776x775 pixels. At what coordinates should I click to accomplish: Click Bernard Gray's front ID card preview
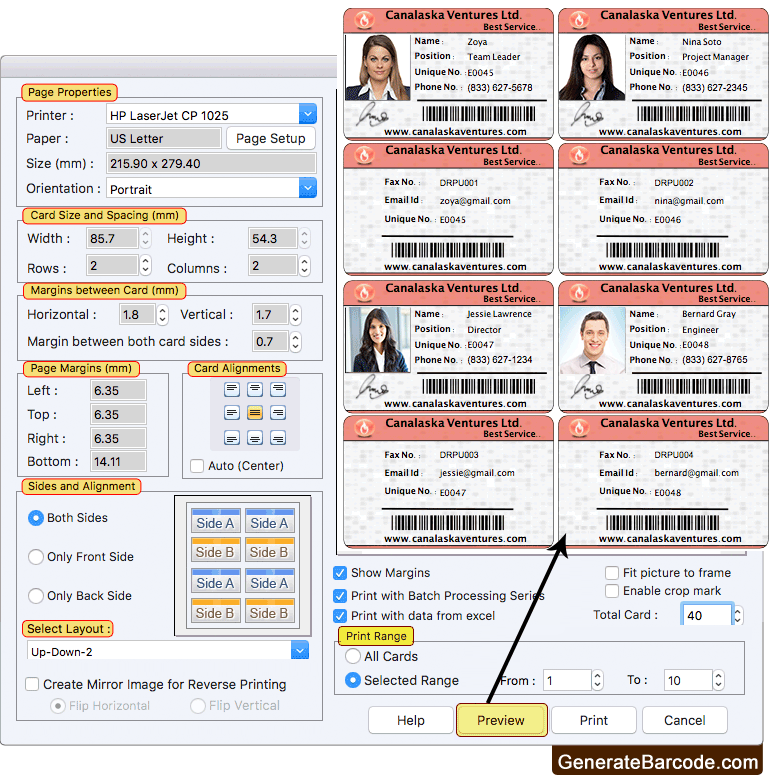(x=664, y=346)
